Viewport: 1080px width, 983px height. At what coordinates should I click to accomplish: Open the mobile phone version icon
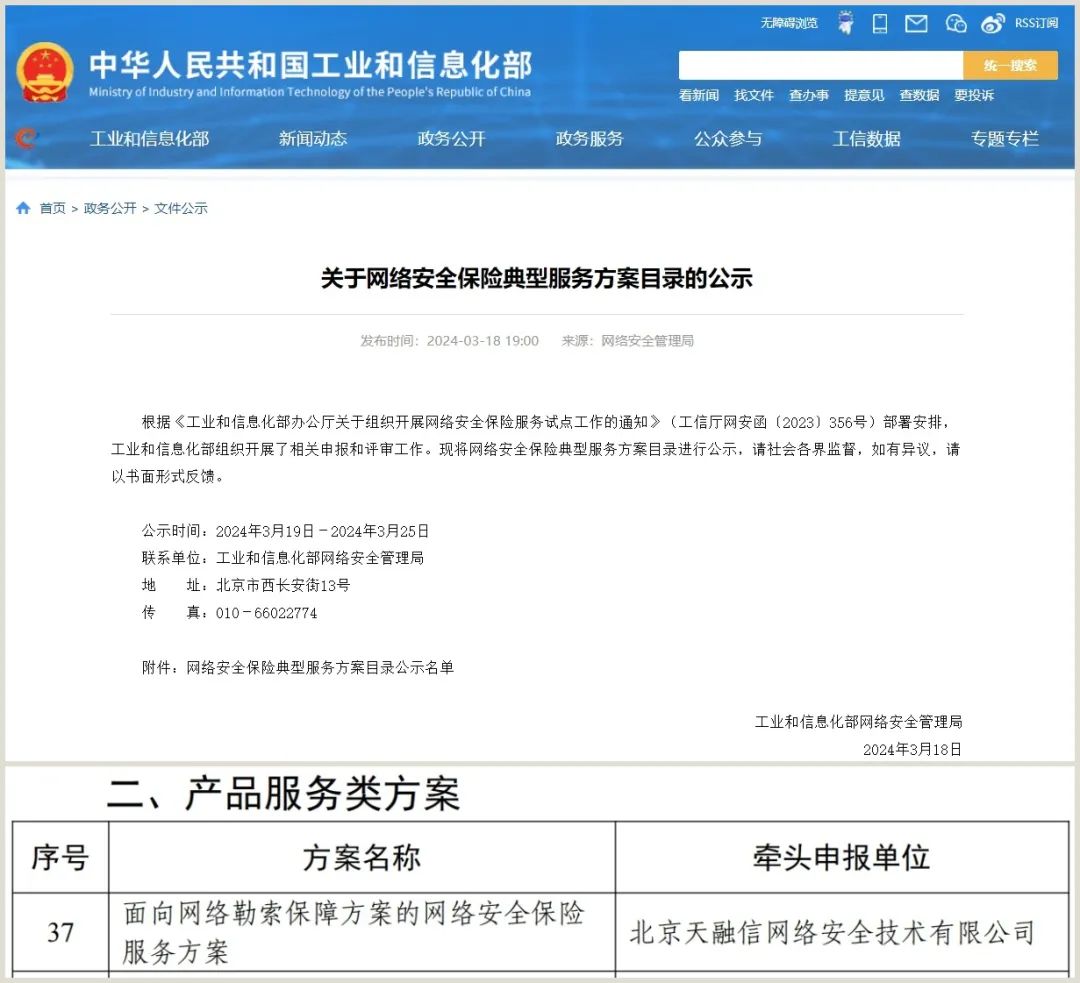tap(880, 23)
